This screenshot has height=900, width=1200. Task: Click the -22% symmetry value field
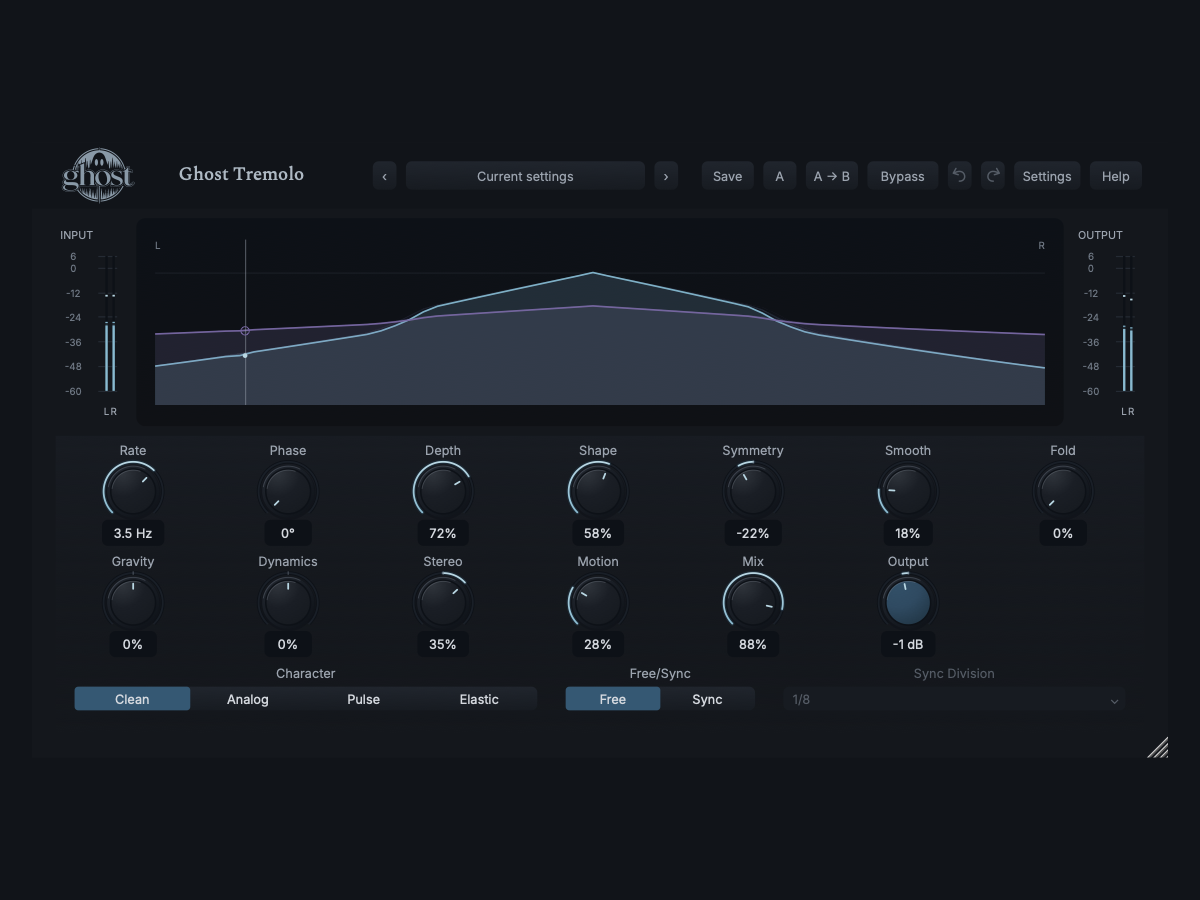point(753,533)
